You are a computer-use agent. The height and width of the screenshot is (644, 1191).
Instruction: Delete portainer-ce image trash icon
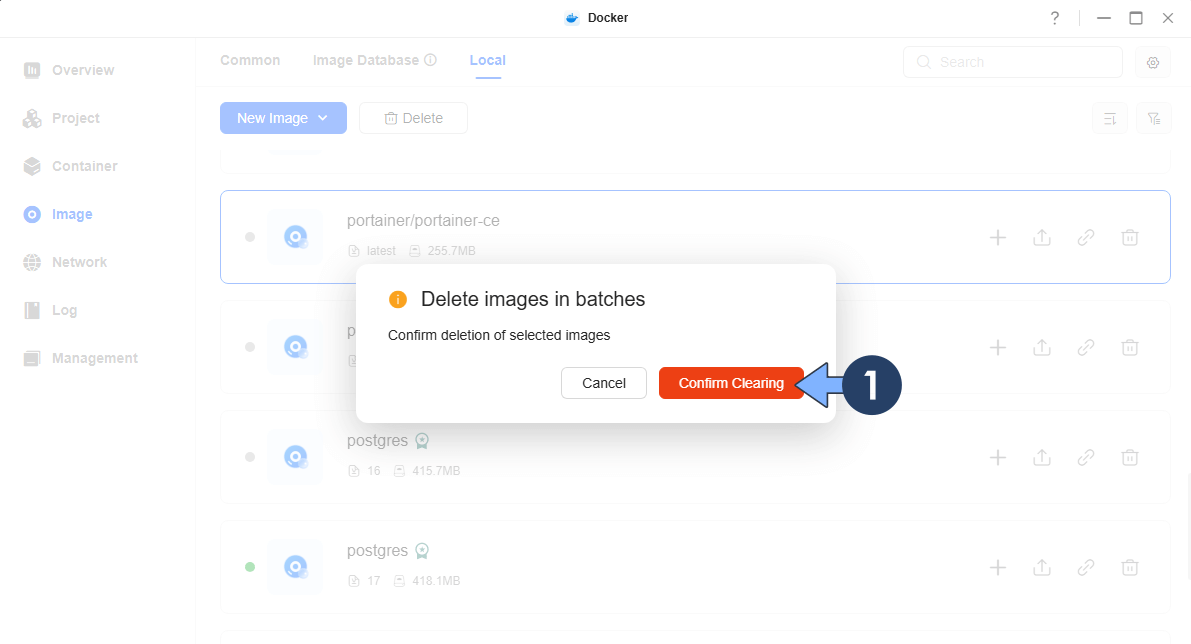pos(1130,238)
